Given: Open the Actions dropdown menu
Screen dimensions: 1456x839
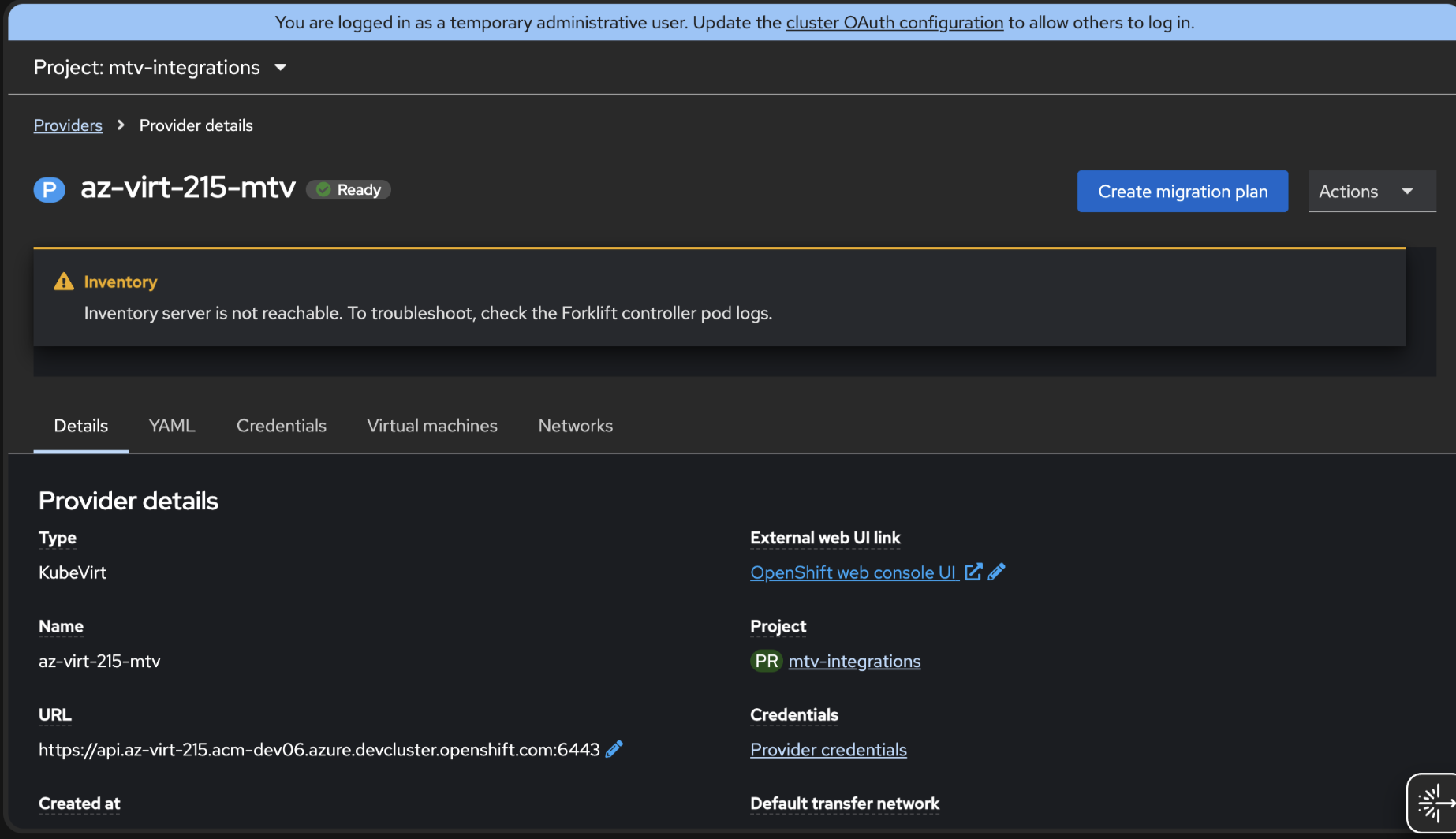Looking at the screenshot, I should pyautogui.click(x=1371, y=192).
